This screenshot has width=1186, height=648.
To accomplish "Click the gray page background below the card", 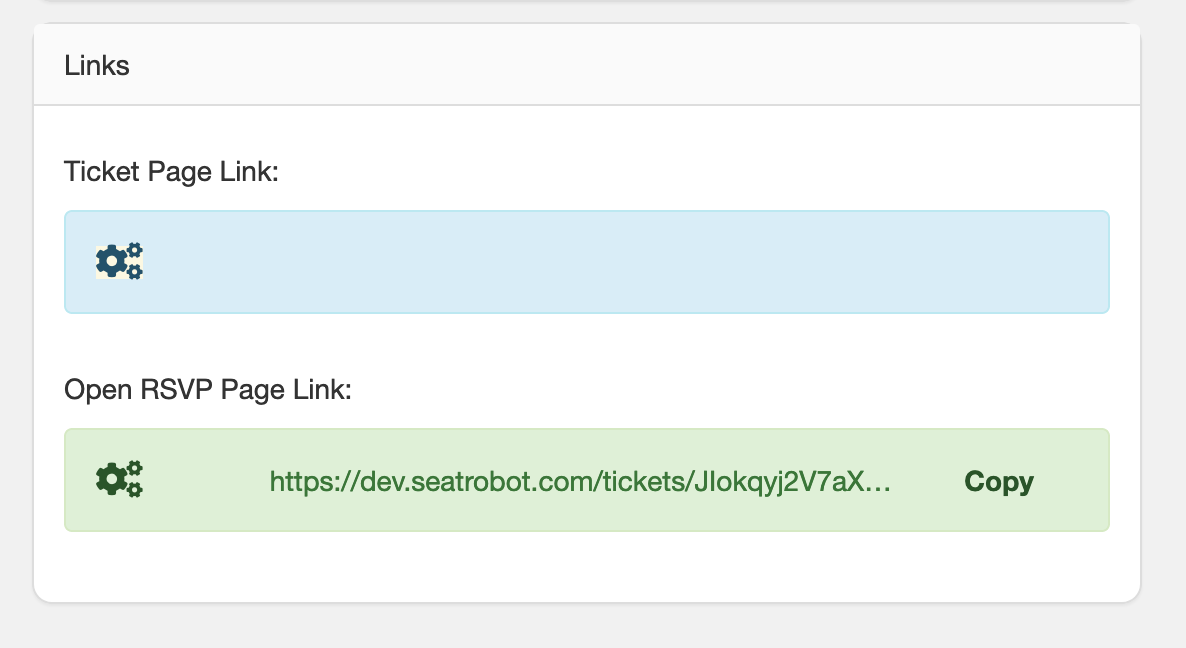I will coord(587,626).
